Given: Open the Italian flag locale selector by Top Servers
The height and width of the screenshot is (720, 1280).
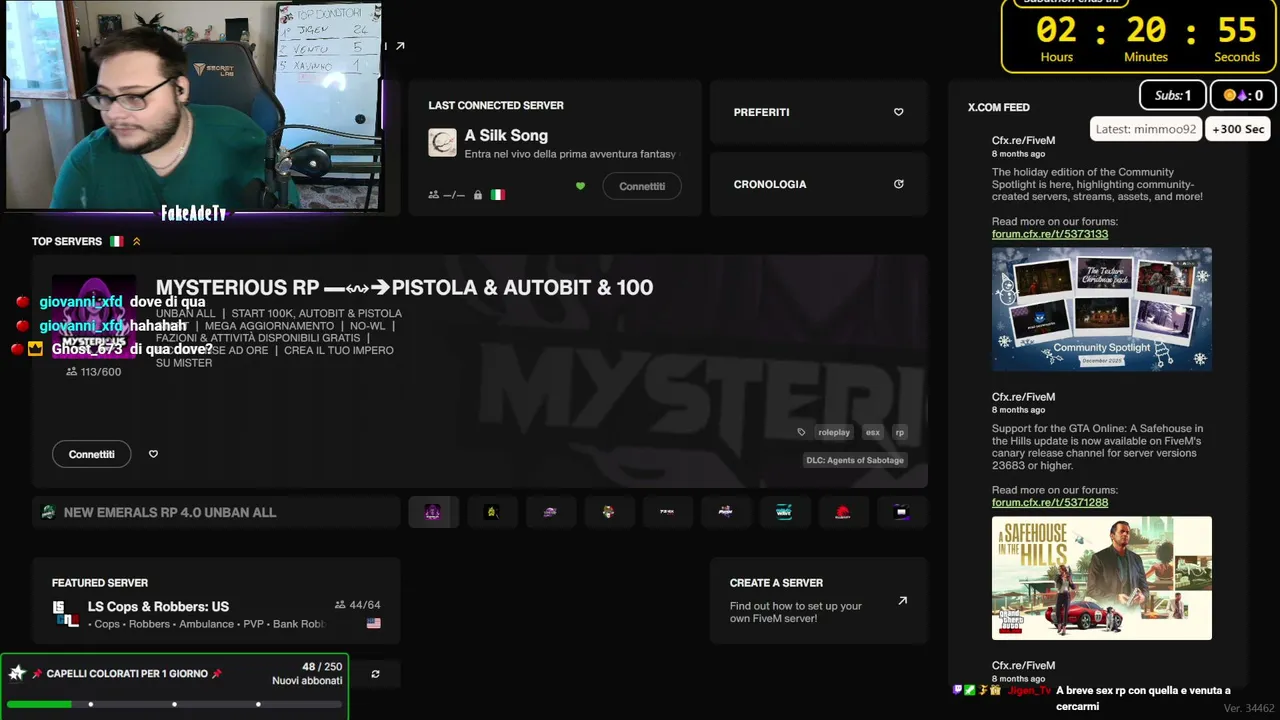Looking at the screenshot, I should pyautogui.click(x=117, y=241).
